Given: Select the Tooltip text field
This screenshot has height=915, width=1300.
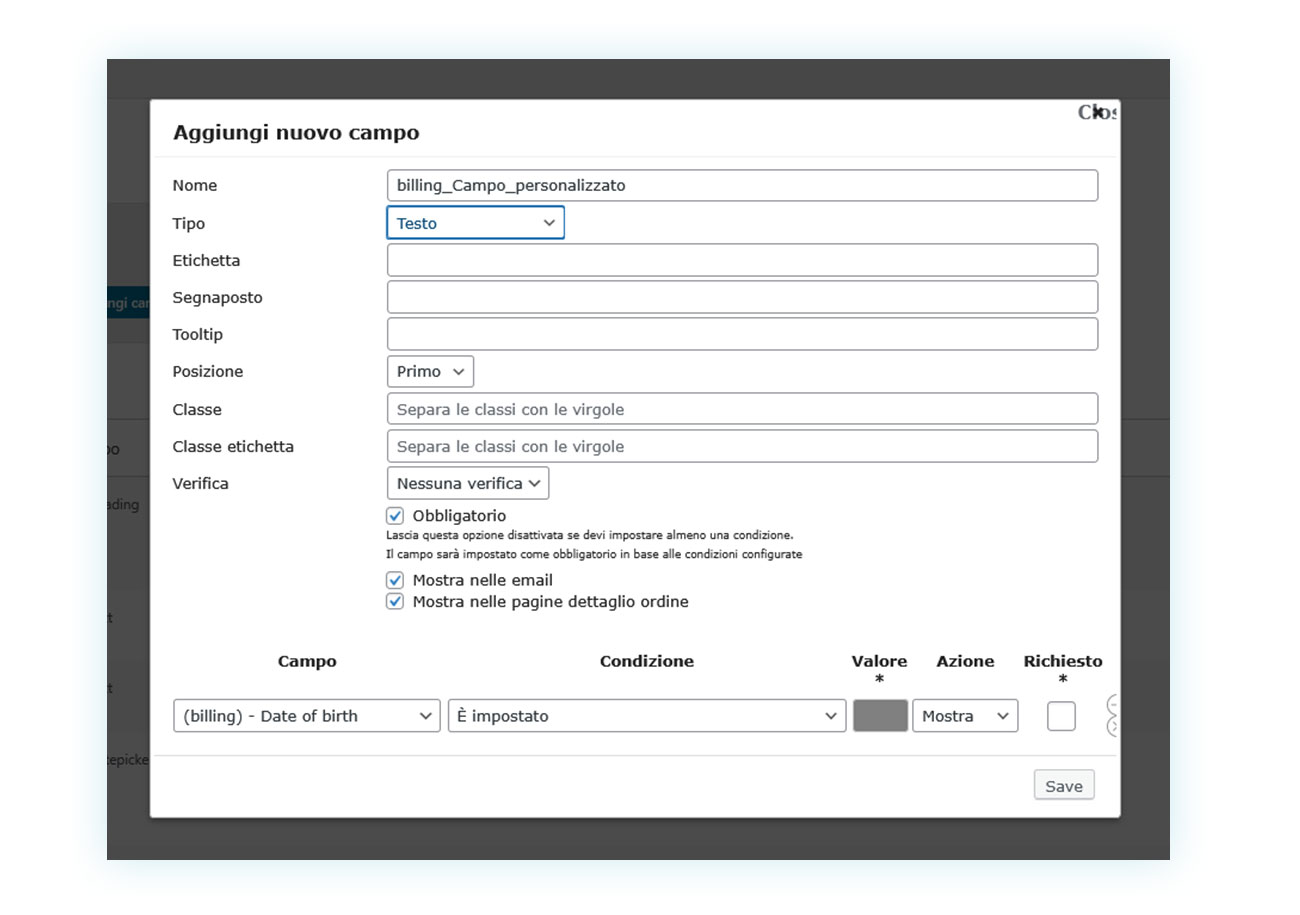Looking at the screenshot, I should click(x=741, y=334).
